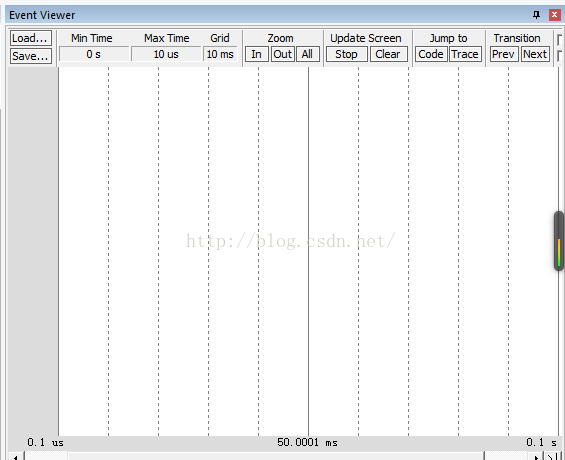Viewport: 565px width, 460px height.
Task: Click the 50.0001 ms time label
Action: tap(307, 442)
